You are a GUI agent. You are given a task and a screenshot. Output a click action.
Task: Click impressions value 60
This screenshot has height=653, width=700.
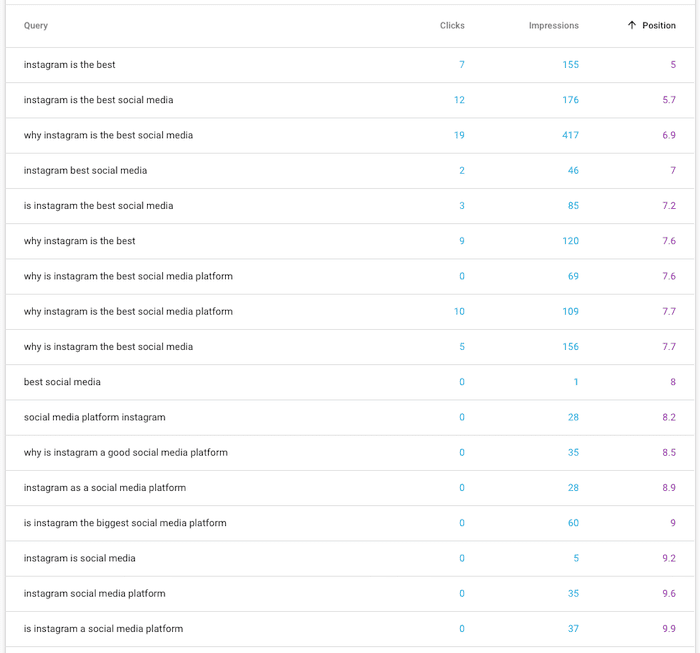click(x=573, y=523)
